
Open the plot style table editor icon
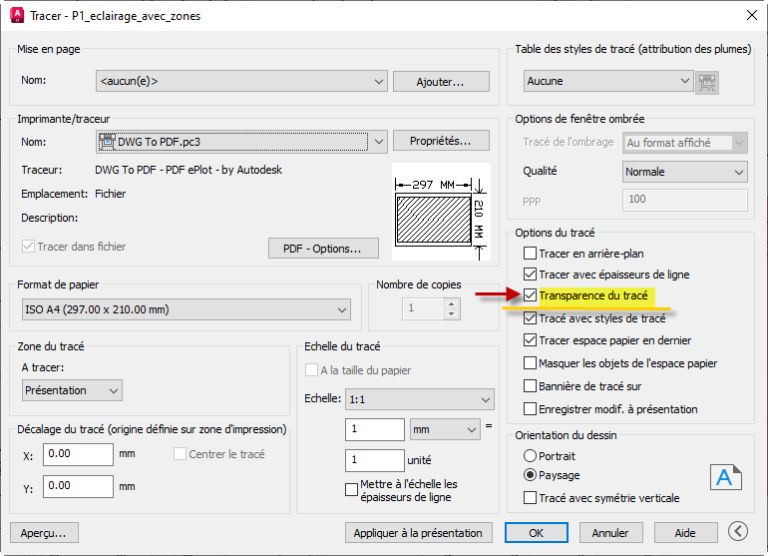[x=707, y=82]
